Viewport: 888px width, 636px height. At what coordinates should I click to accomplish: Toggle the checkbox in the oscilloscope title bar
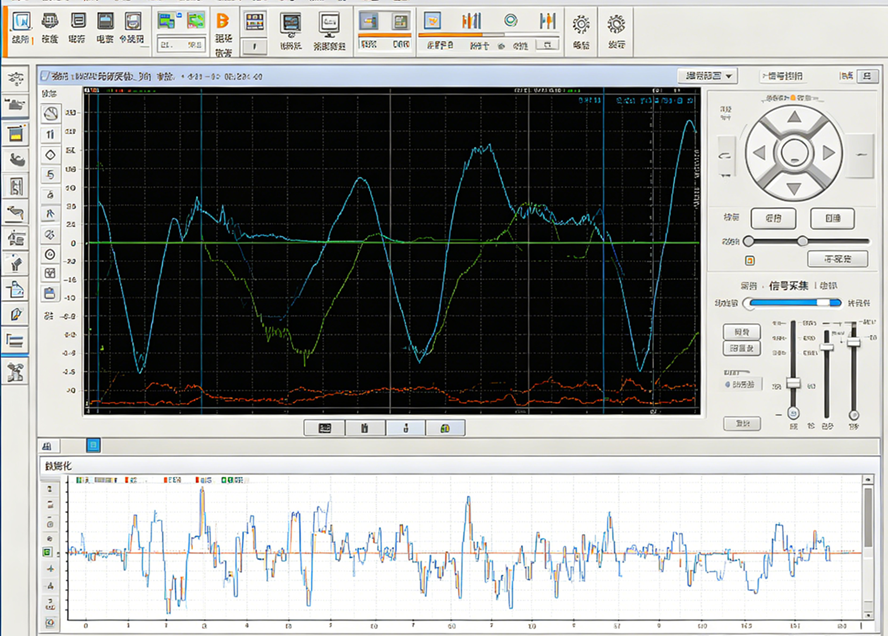pyautogui.click(x=45, y=76)
